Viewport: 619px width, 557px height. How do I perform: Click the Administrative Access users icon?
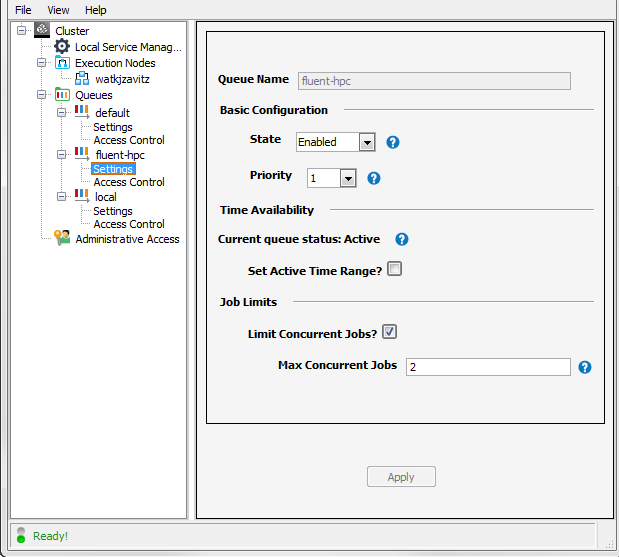coord(62,238)
